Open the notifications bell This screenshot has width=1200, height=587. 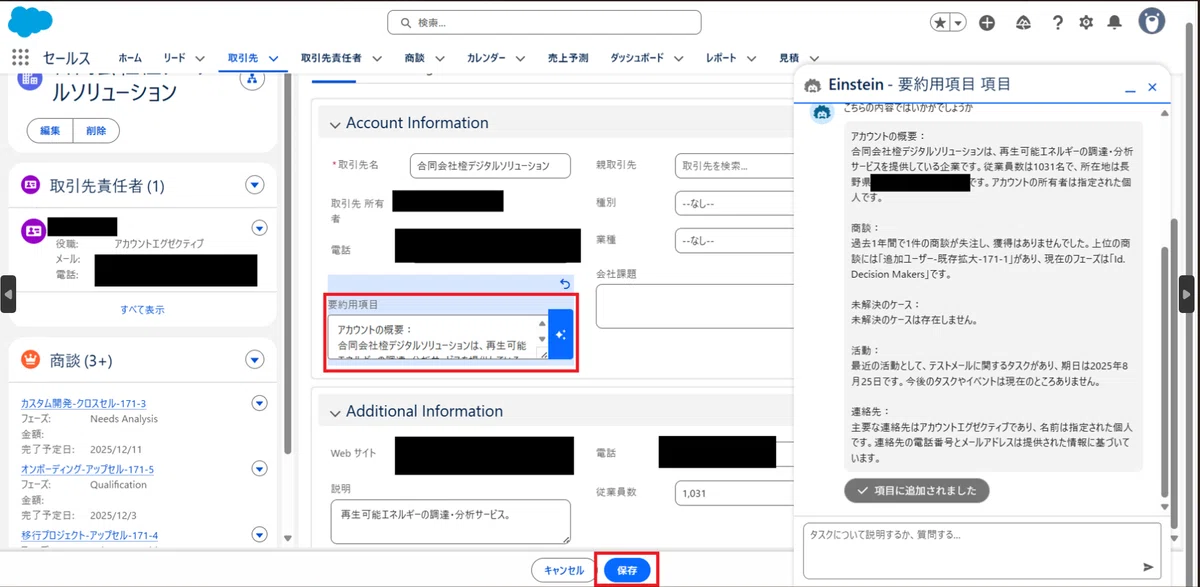[x=1114, y=22]
